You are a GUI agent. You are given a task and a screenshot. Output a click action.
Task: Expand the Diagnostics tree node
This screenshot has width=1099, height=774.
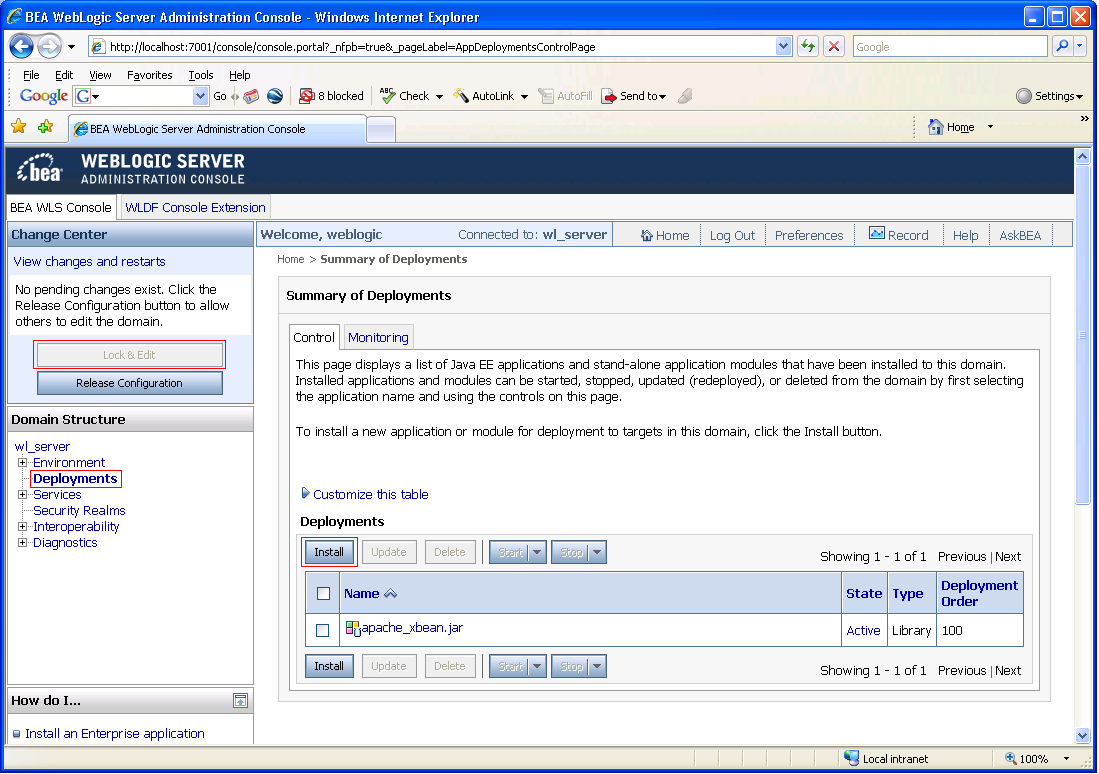(22, 543)
